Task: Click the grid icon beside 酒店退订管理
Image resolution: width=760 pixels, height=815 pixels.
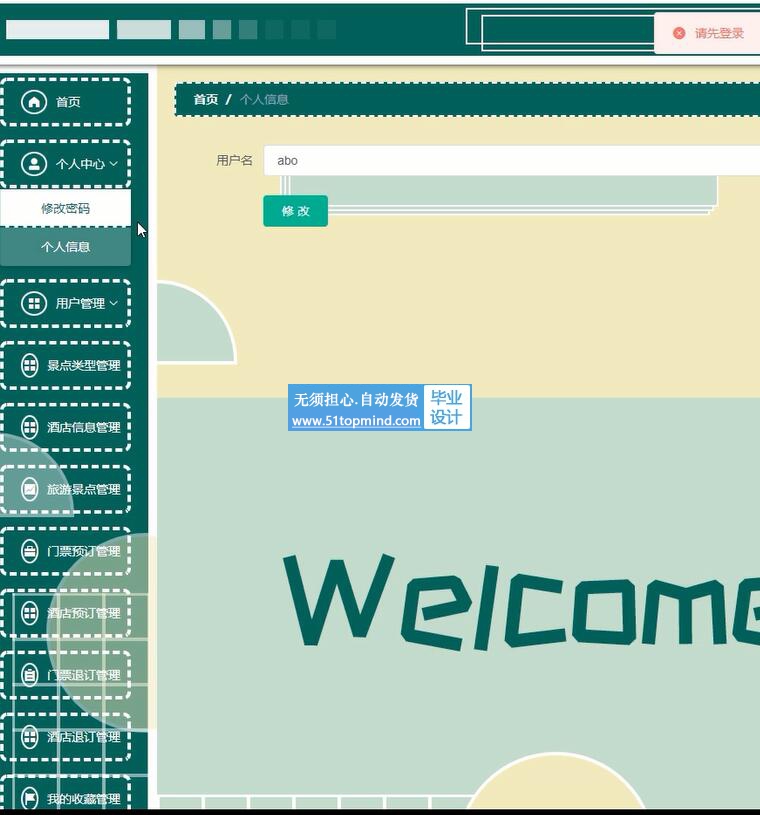Action: pyautogui.click(x=30, y=737)
